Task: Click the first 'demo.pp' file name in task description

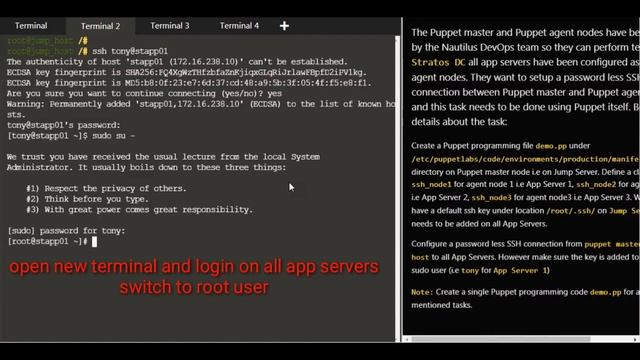Action: tap(551, 146)
